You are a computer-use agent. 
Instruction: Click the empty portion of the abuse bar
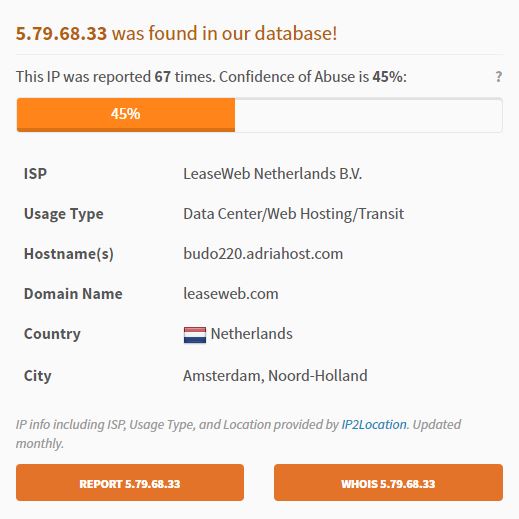368,115
